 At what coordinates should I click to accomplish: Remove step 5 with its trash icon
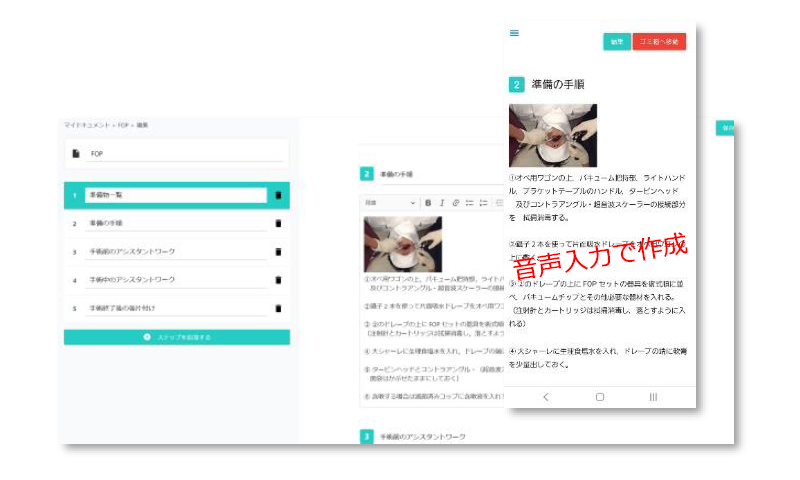pos(279,309)
